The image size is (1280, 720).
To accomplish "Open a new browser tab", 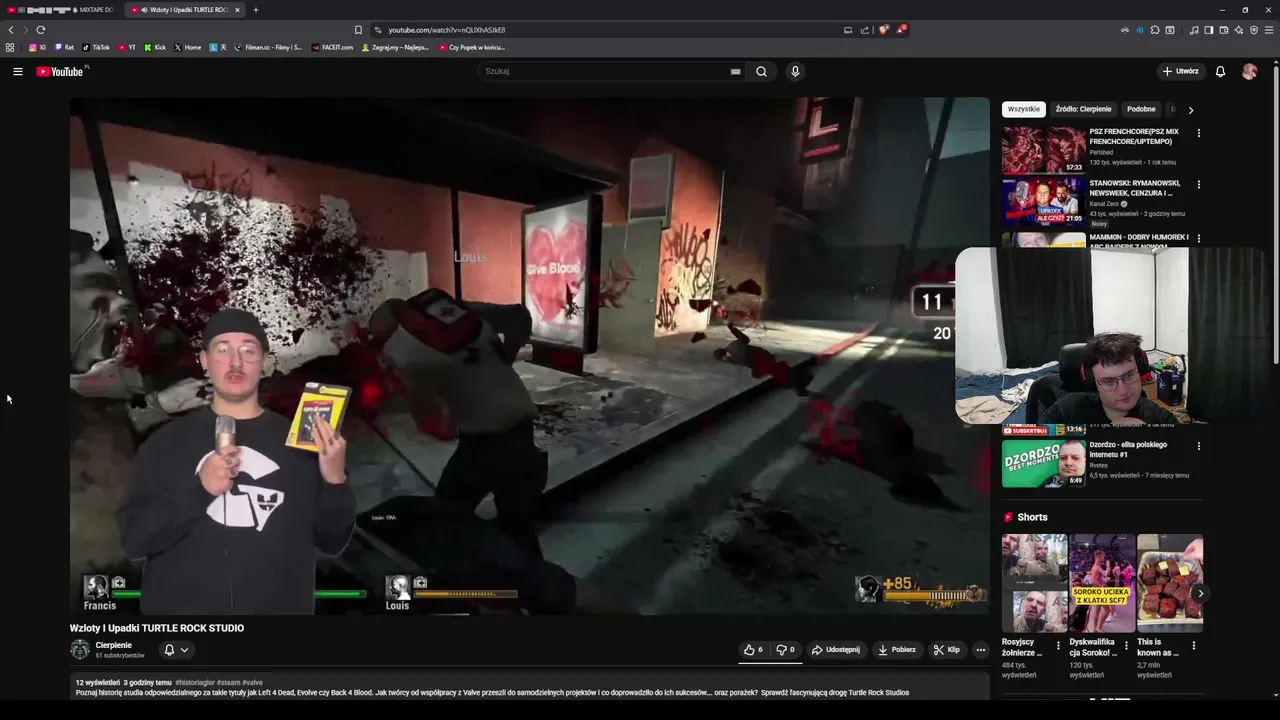I will coord(255,10).
